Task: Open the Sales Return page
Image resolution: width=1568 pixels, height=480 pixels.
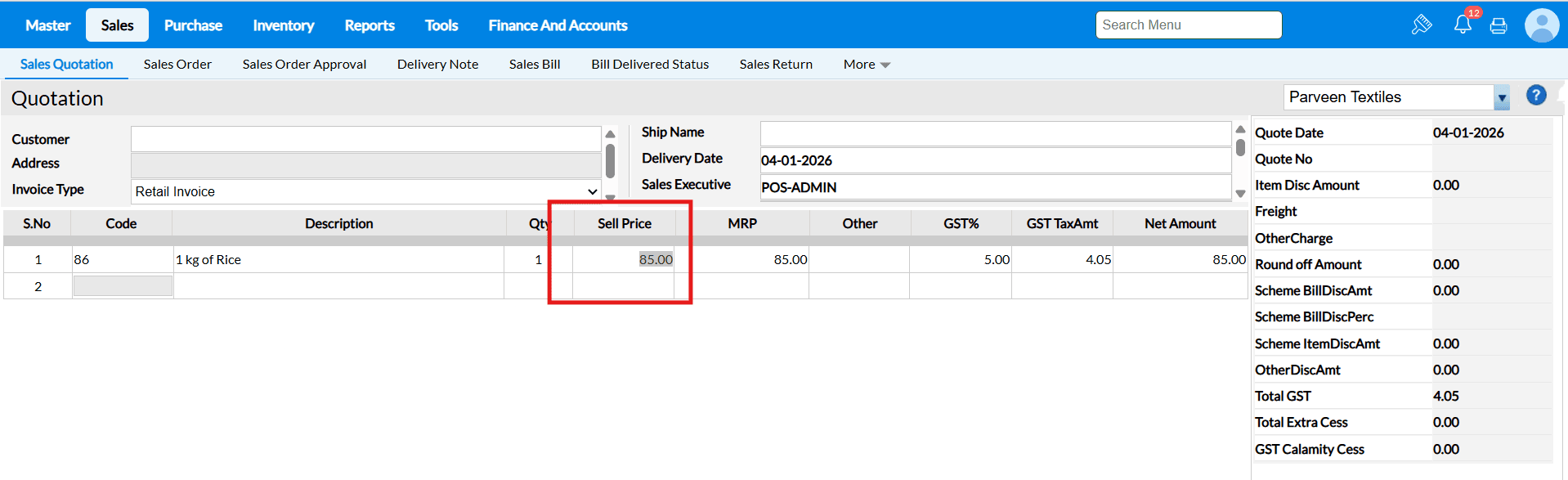Action: [776, 65]
